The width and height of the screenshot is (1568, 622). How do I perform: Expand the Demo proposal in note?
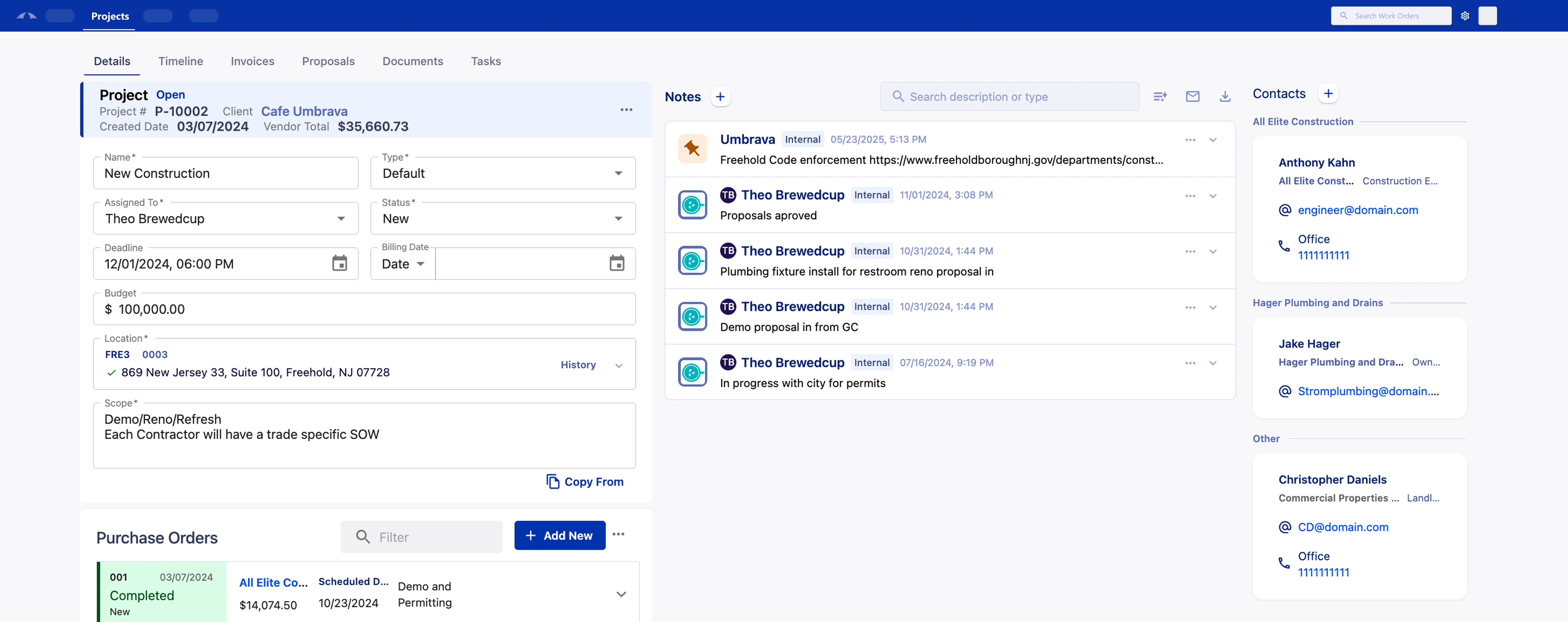(x=1213, y=307)
